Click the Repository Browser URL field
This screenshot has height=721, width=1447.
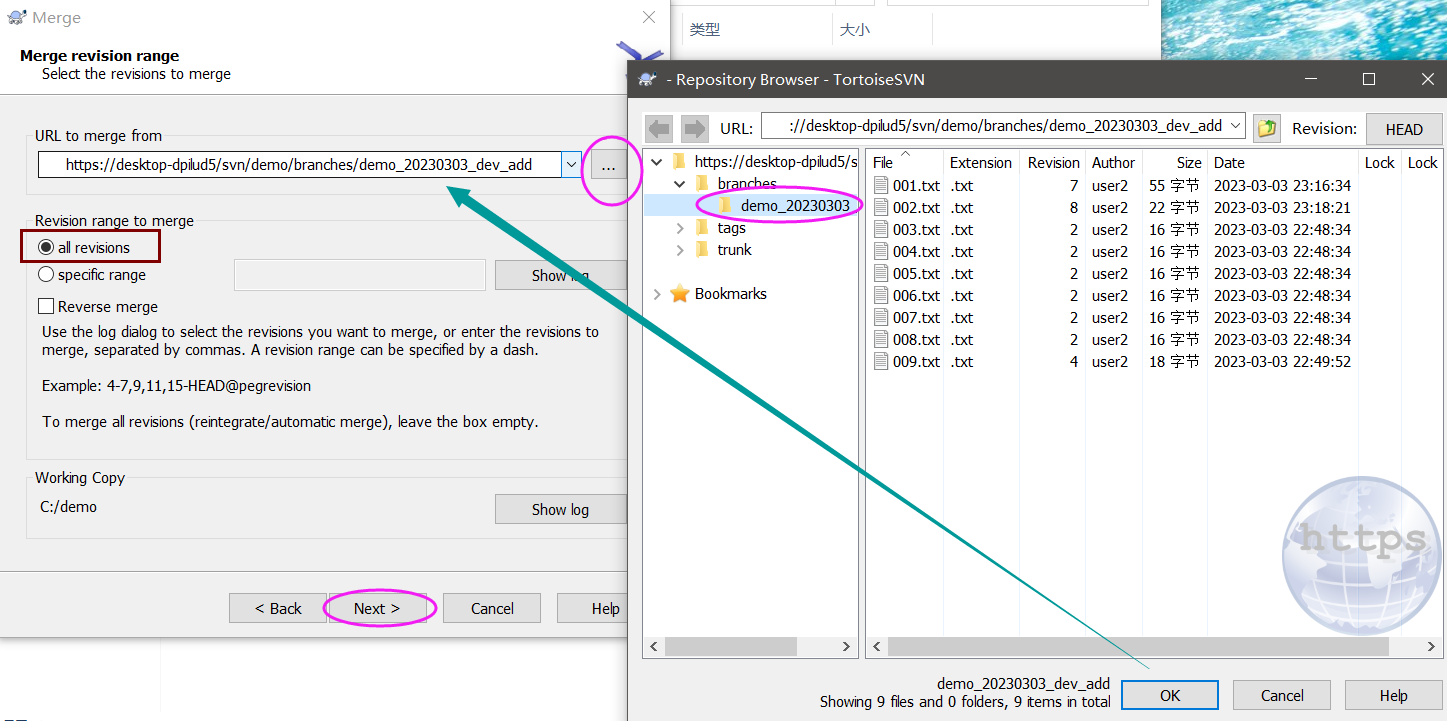point(994,126)
